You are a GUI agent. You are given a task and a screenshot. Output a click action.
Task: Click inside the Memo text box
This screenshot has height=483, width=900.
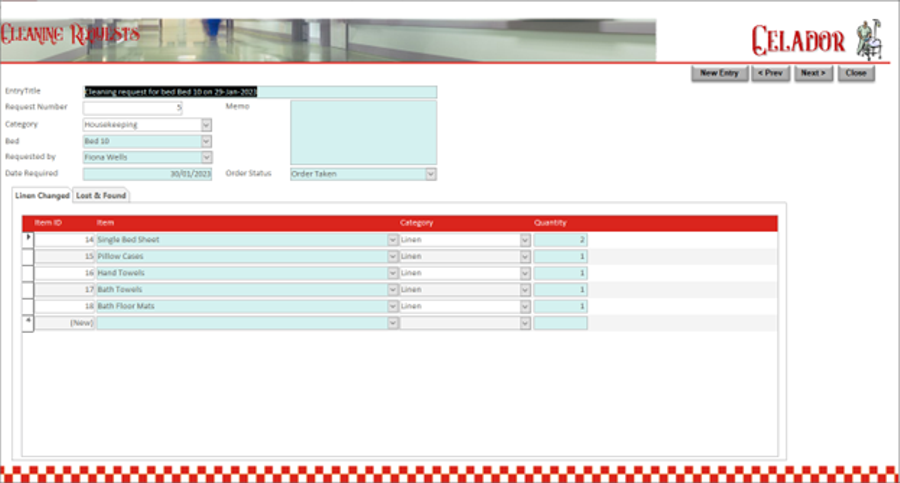(363, 132)
